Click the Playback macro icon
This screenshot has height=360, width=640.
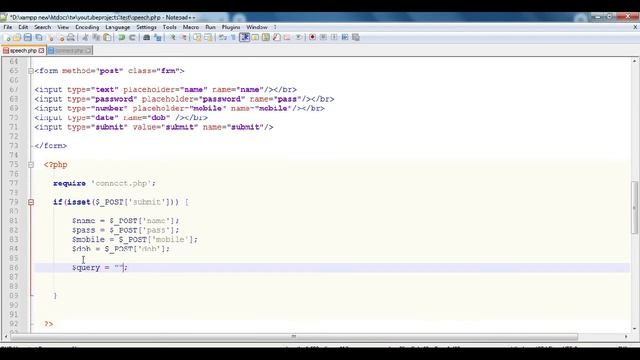pos(334,38)
